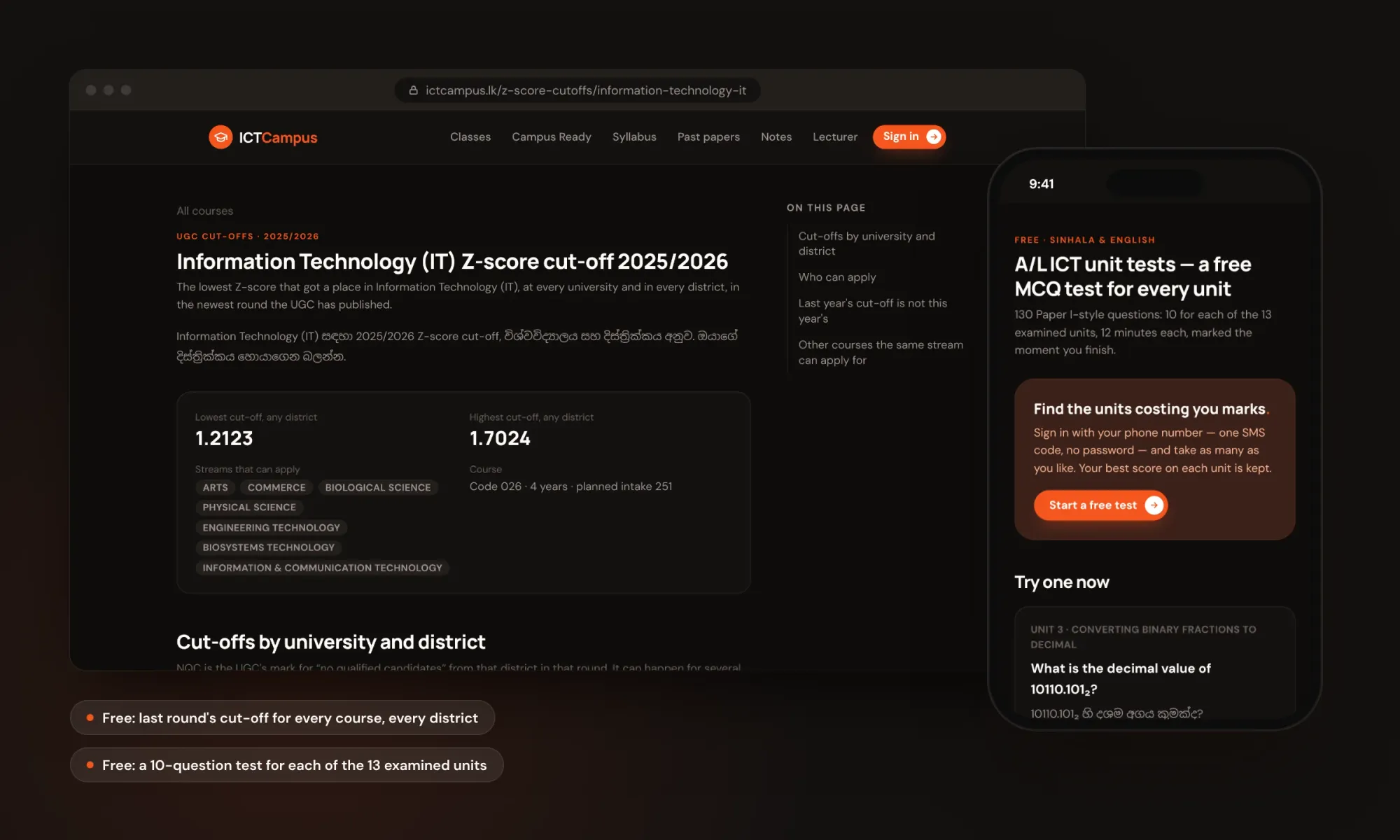Select Notes in the top navigation
The width and height of the screenshot is (1400, 840).
click(776, 137)
